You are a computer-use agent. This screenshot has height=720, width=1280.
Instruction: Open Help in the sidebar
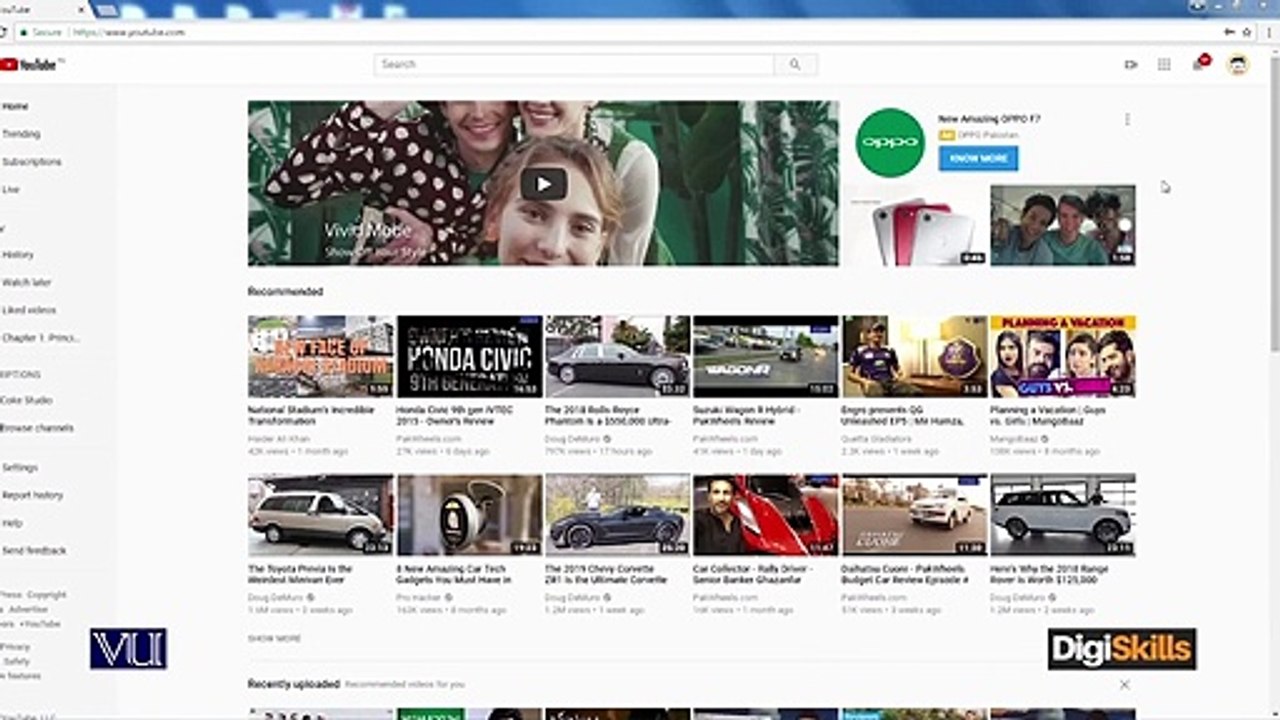click(12, 523)
